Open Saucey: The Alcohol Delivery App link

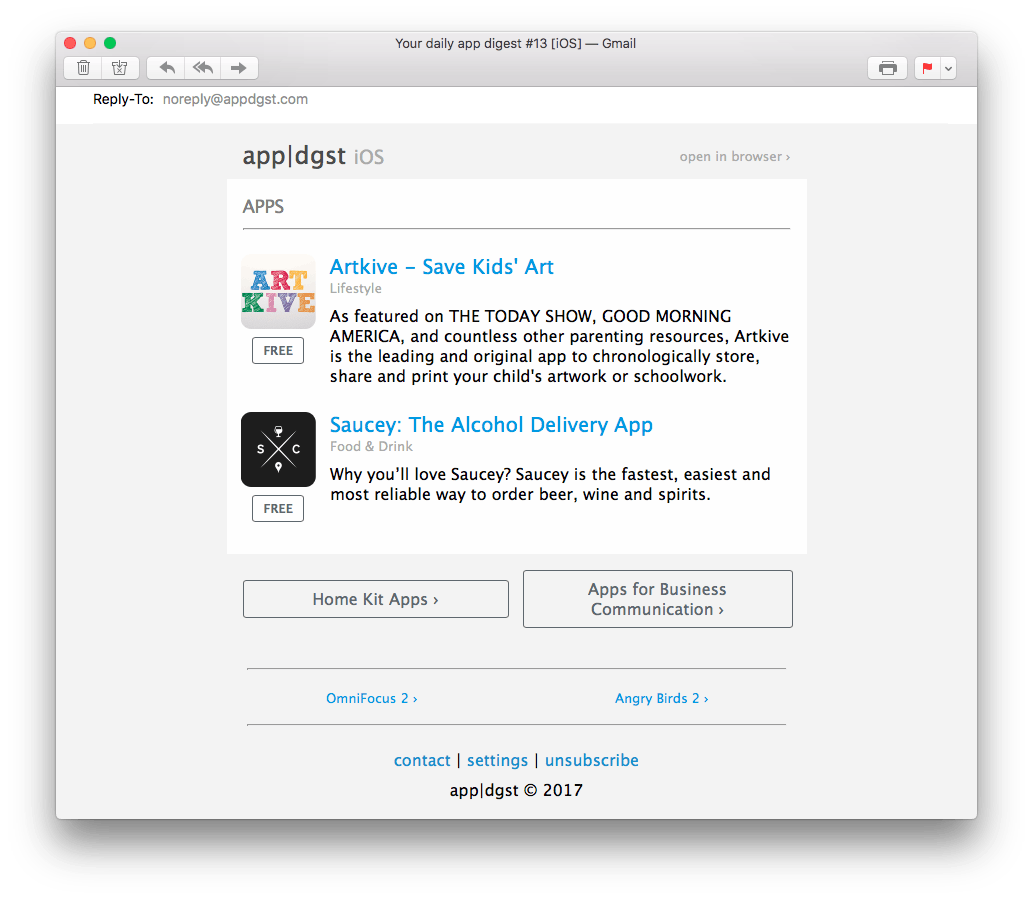click(x=491, y=425)
